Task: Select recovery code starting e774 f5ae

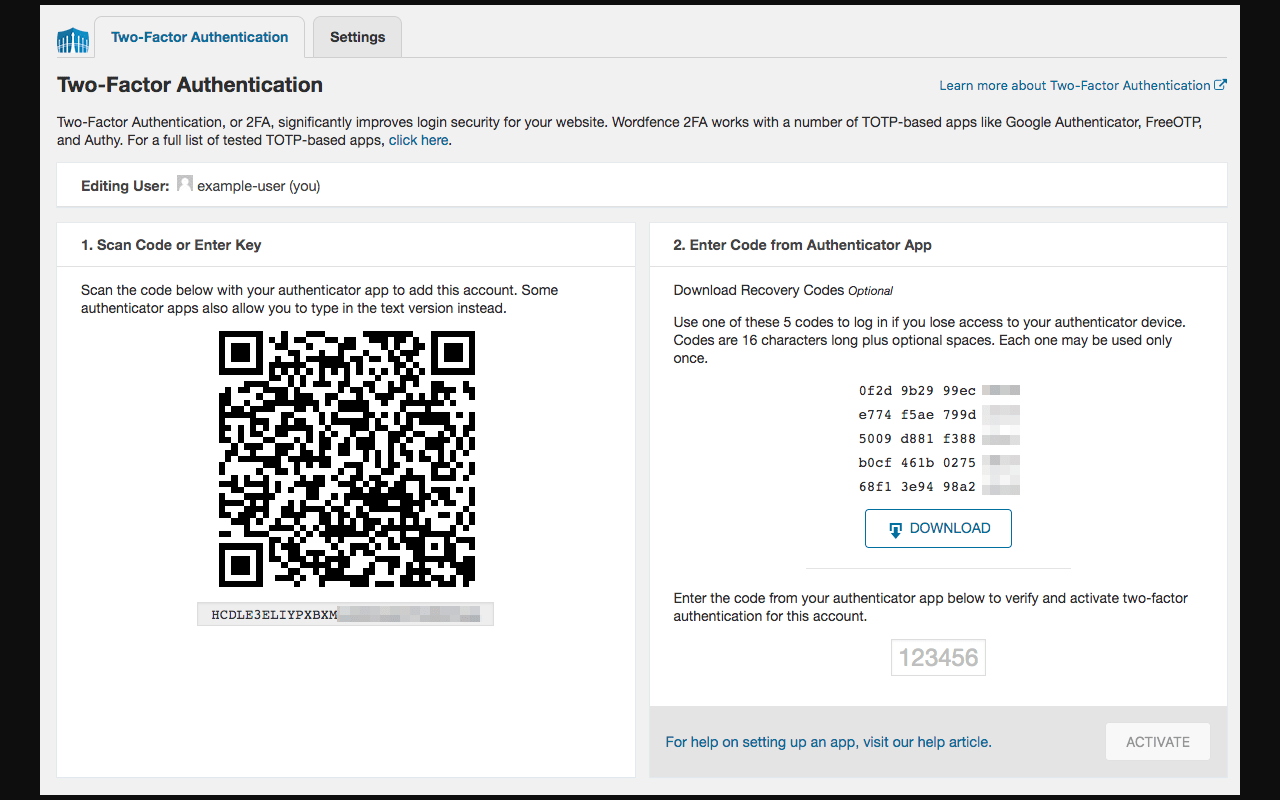Action: click(939, 415)
